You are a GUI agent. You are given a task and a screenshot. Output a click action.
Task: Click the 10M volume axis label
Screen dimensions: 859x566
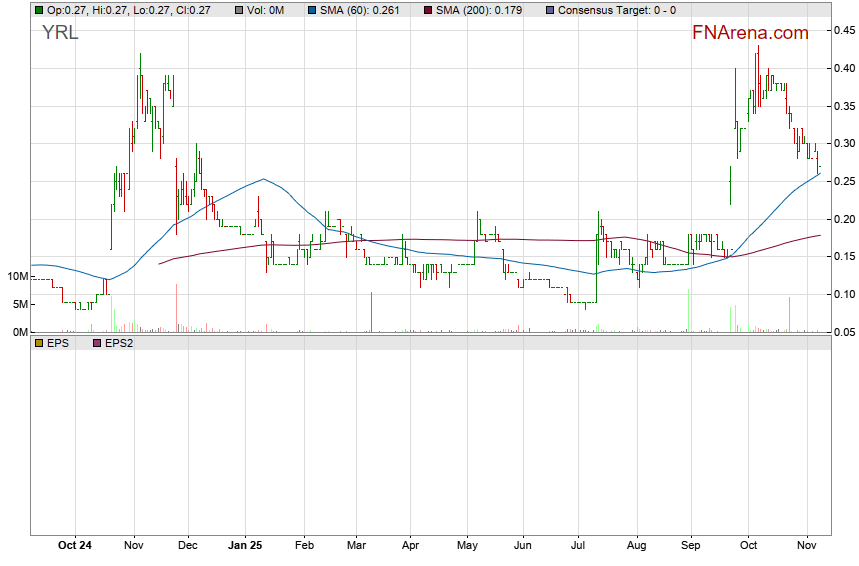click(x=16, y=276)
